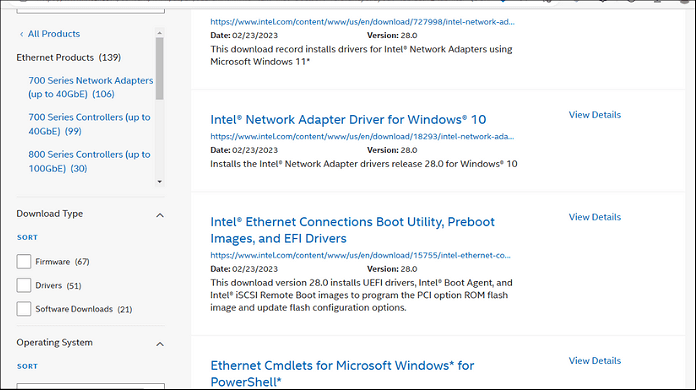
Task: Open 800 Series Controllers (up to 100GbE) filter
Action: [x=89, y=161]
